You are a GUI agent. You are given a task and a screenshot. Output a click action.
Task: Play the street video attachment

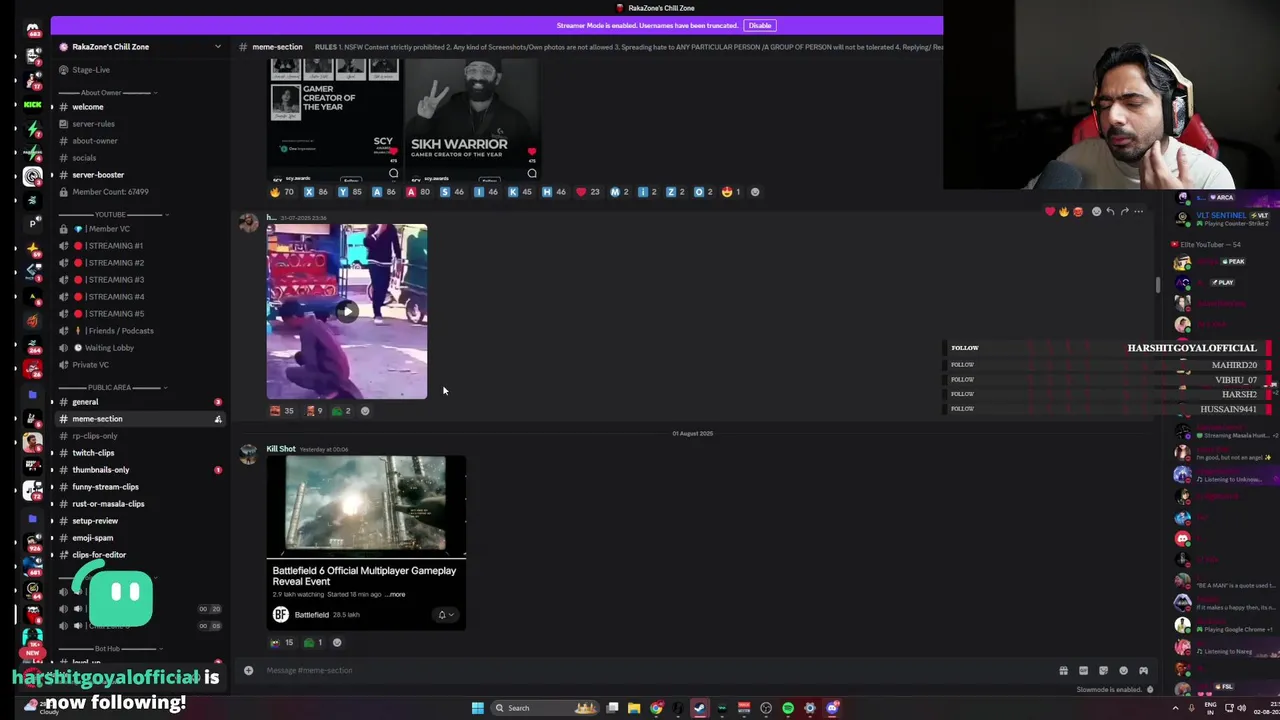(x=347, y=311)
